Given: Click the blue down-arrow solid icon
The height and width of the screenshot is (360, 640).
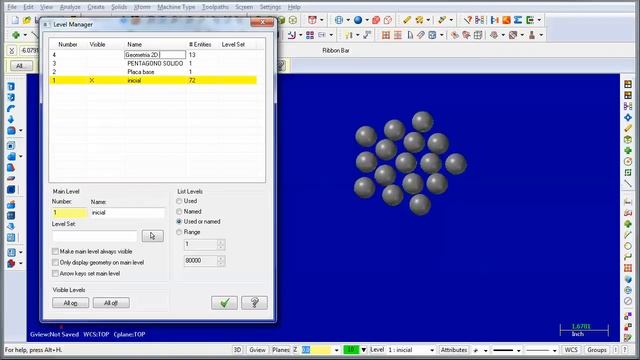Looking at the screenshot, I should pyautogui.click(x=11, y=119).
